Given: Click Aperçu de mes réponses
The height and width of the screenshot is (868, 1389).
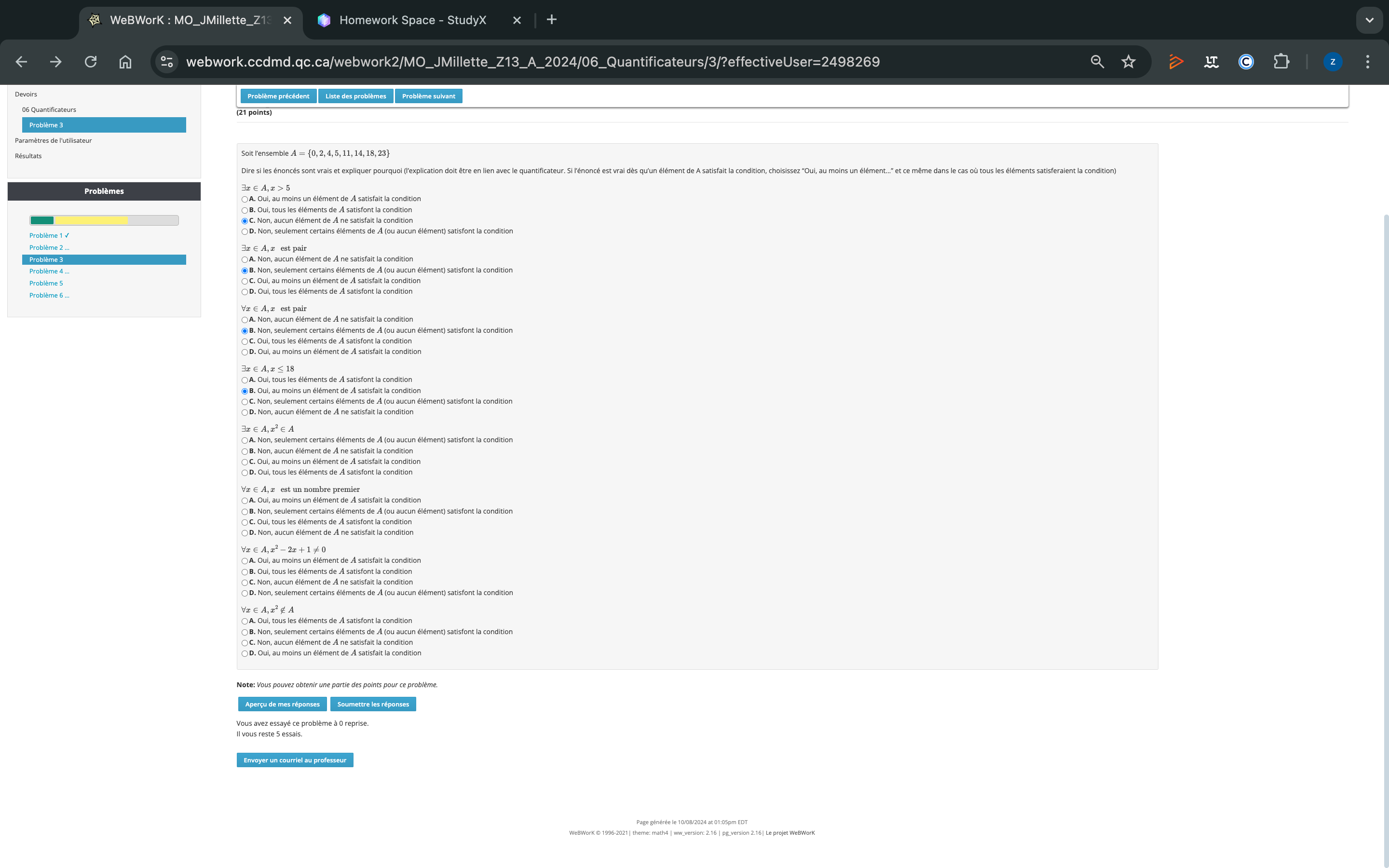Looking at the screenshot, I should point(283,704).
